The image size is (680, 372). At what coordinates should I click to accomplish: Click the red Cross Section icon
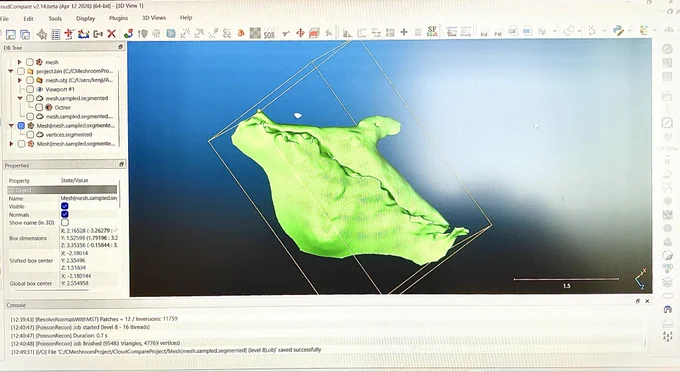tap(314, 33)
